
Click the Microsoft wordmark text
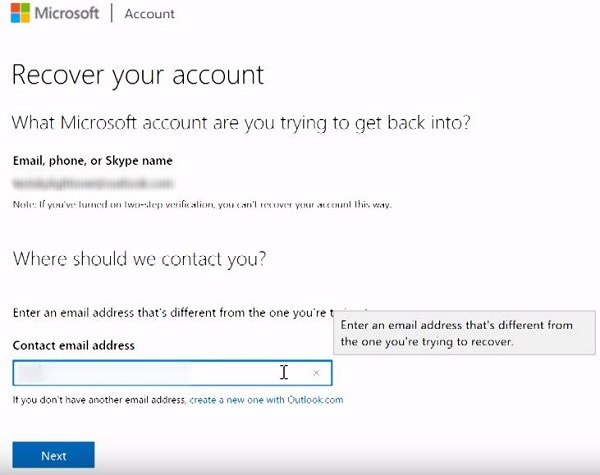click(x=67, y=13)
